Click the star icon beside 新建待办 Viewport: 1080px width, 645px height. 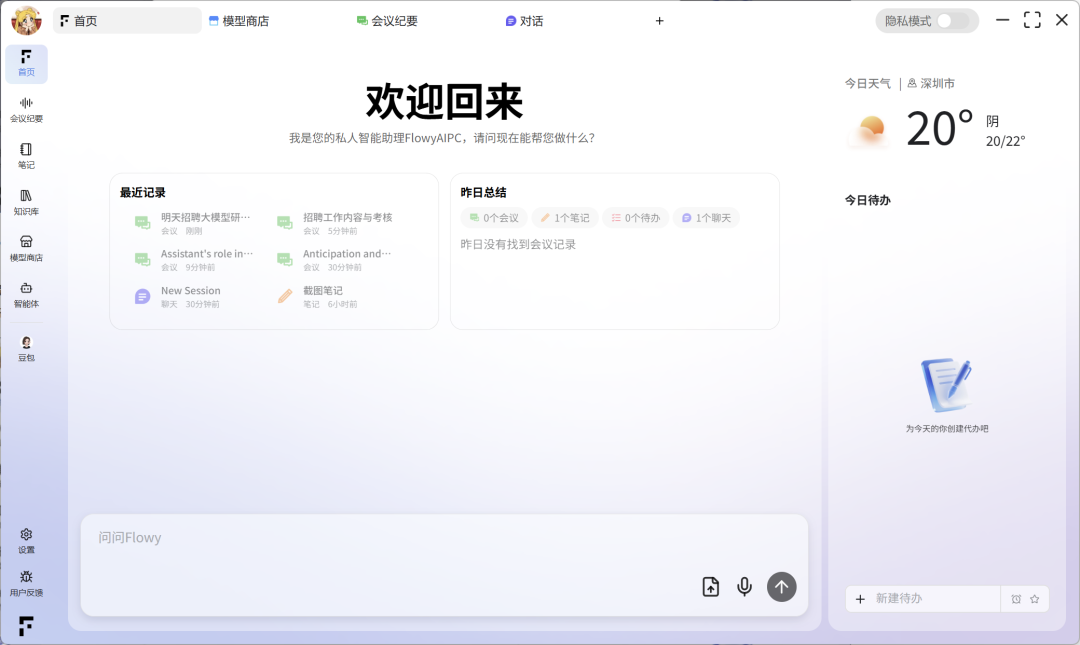click(1034, 599)
